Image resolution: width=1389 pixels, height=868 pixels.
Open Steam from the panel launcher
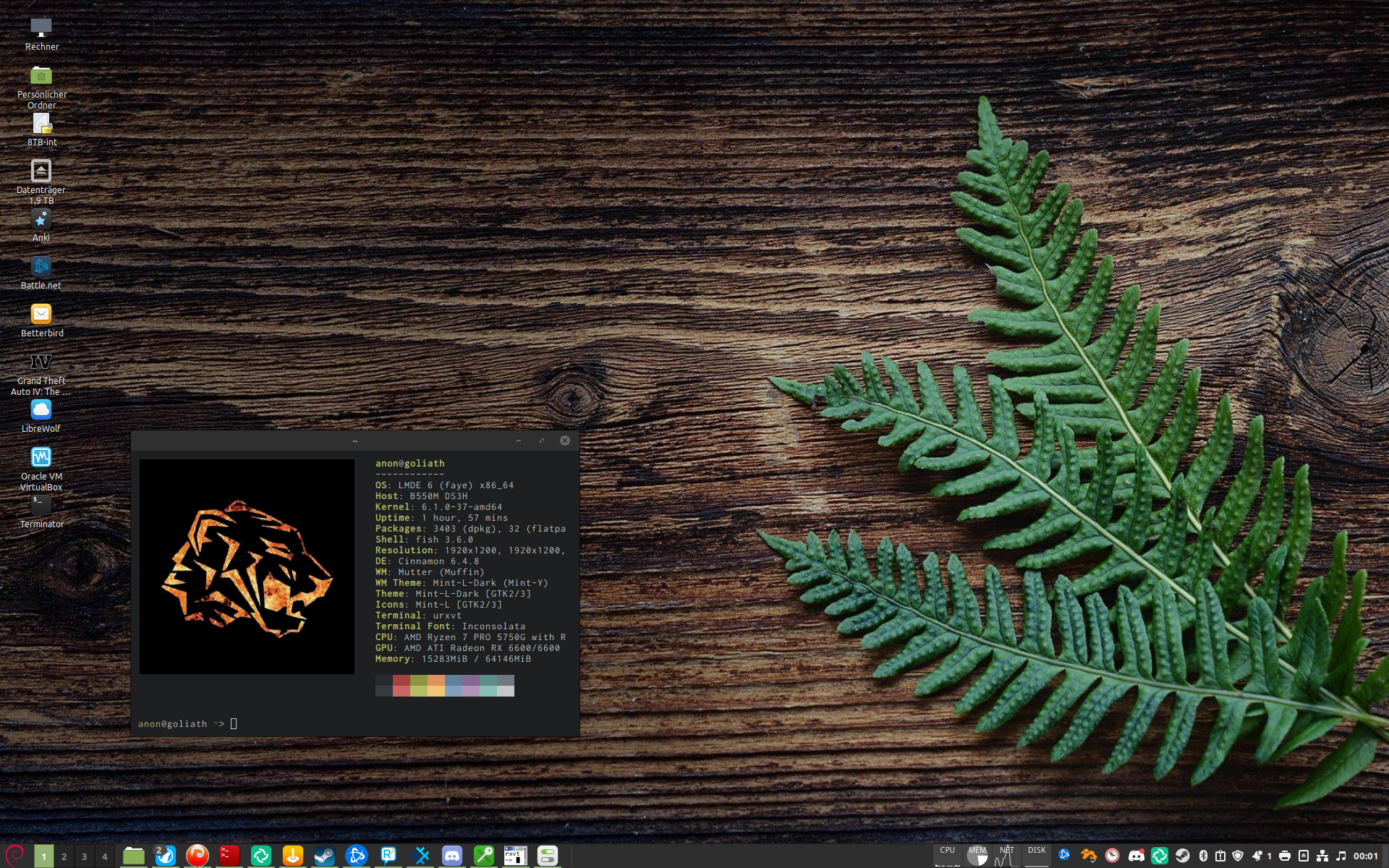click(x=324, y=856)
